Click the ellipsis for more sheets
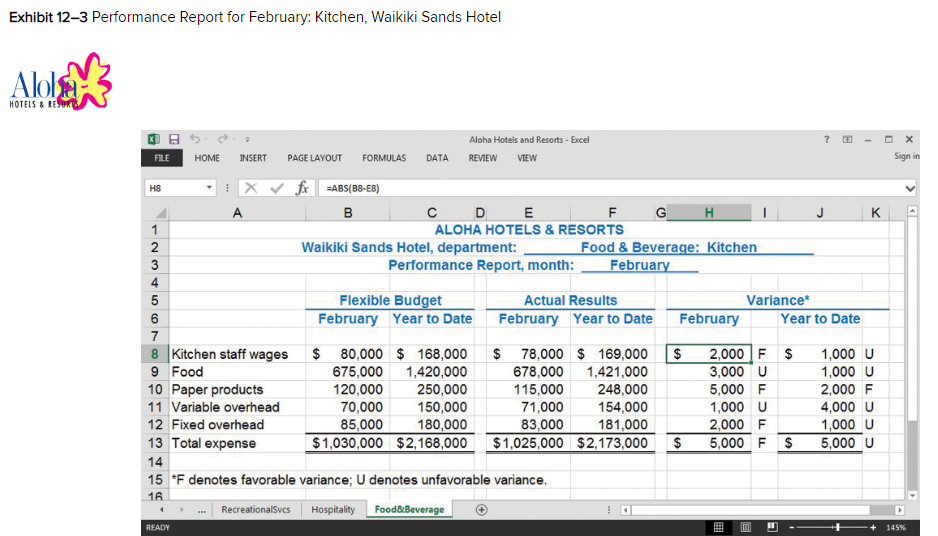The image size is (938, 536). click(x=202, y=510)
